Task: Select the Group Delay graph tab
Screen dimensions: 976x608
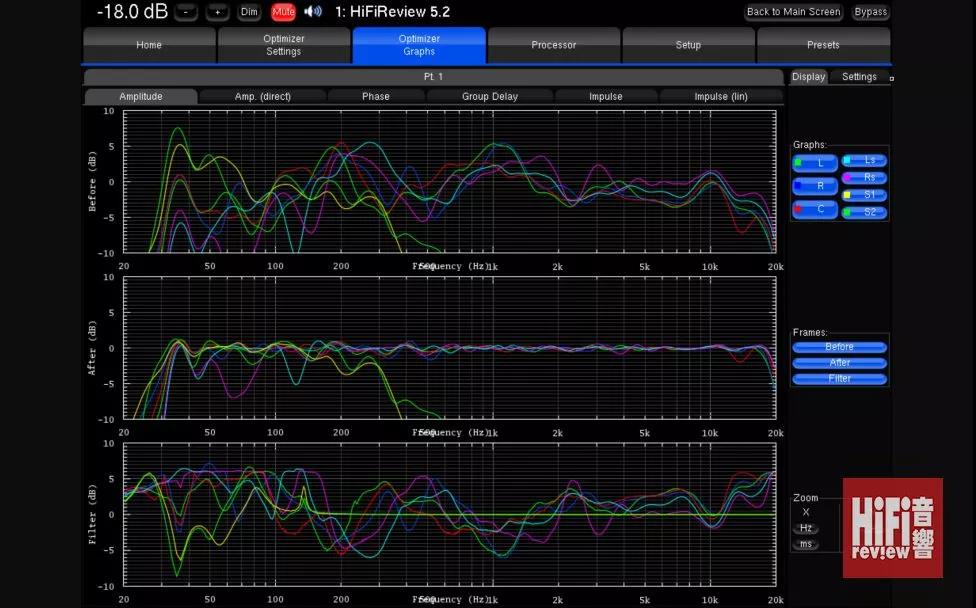Action: tap(490, 97)
